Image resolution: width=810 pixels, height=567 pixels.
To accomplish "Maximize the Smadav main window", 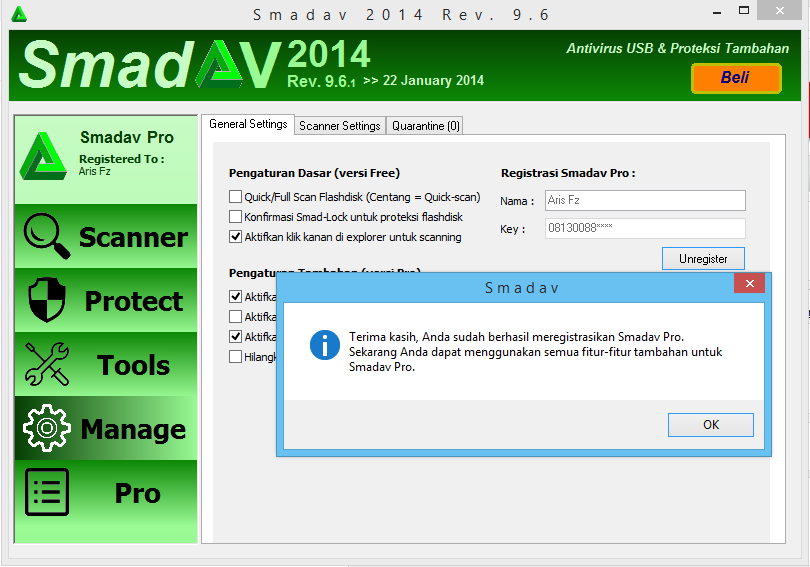I will tap(743, 10).
